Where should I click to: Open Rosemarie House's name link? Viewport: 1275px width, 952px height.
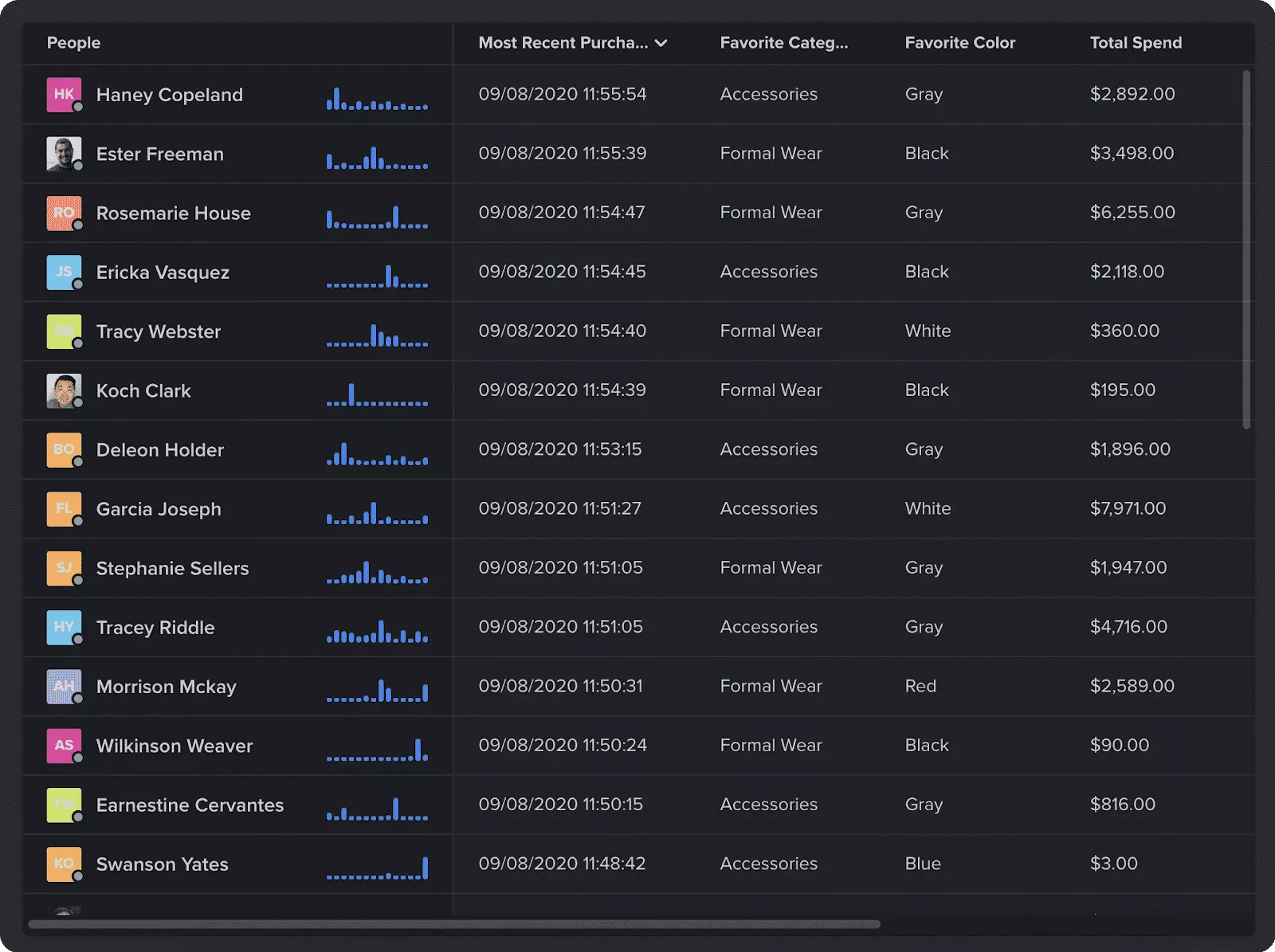pyautogui.click(x=173, y=214)
